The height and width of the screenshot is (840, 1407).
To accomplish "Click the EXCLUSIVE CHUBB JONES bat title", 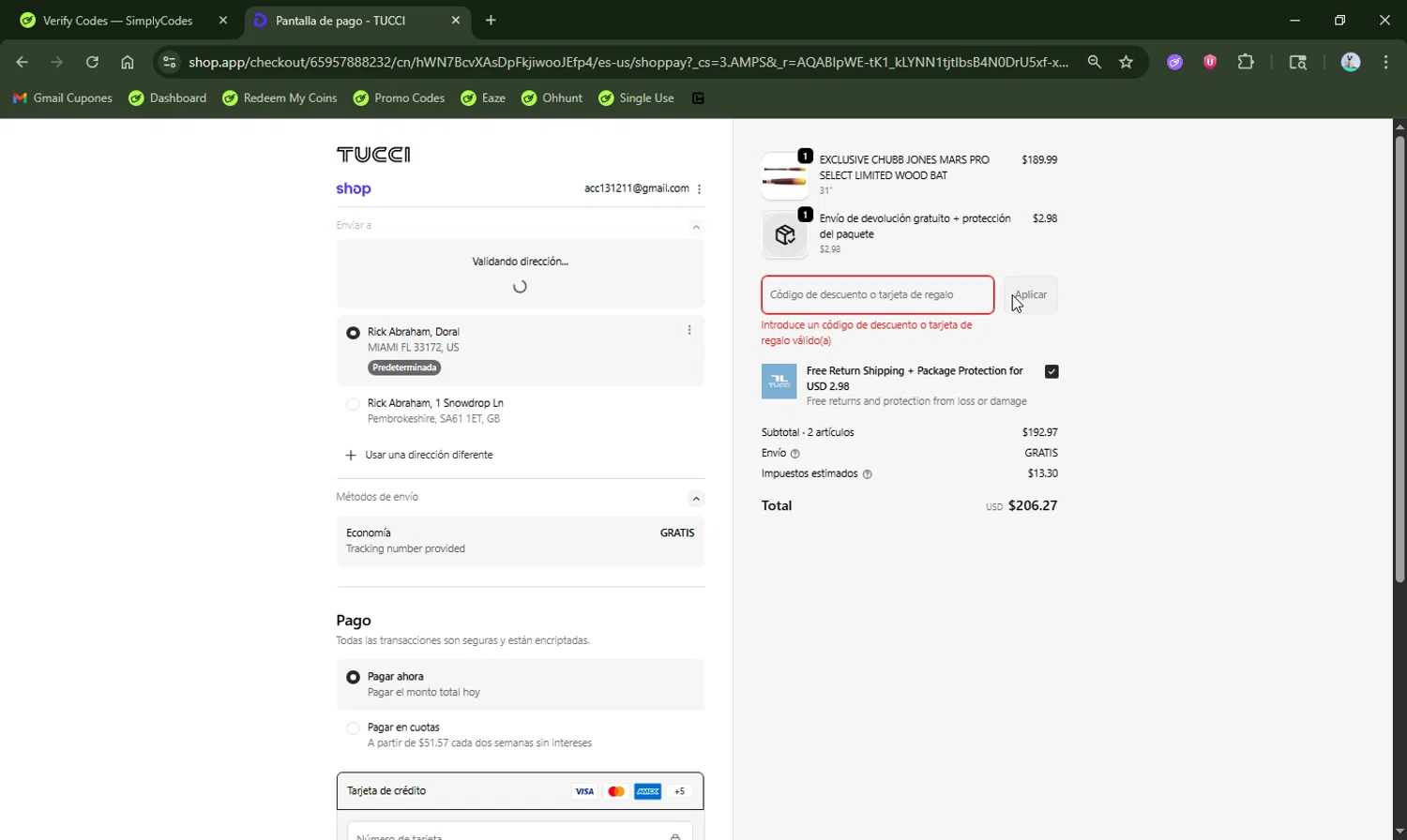I will point(904,167).
